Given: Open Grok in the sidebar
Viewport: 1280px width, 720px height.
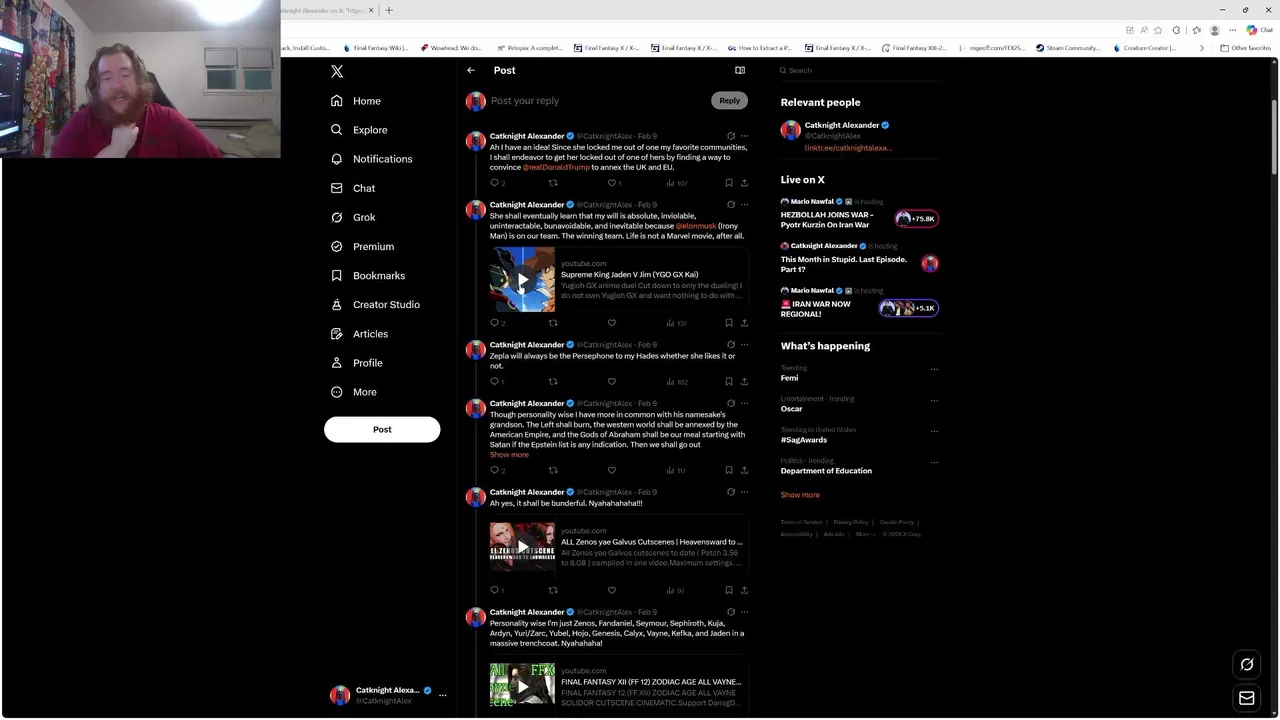Looking at the screenshot, I should tap(352, 217).
